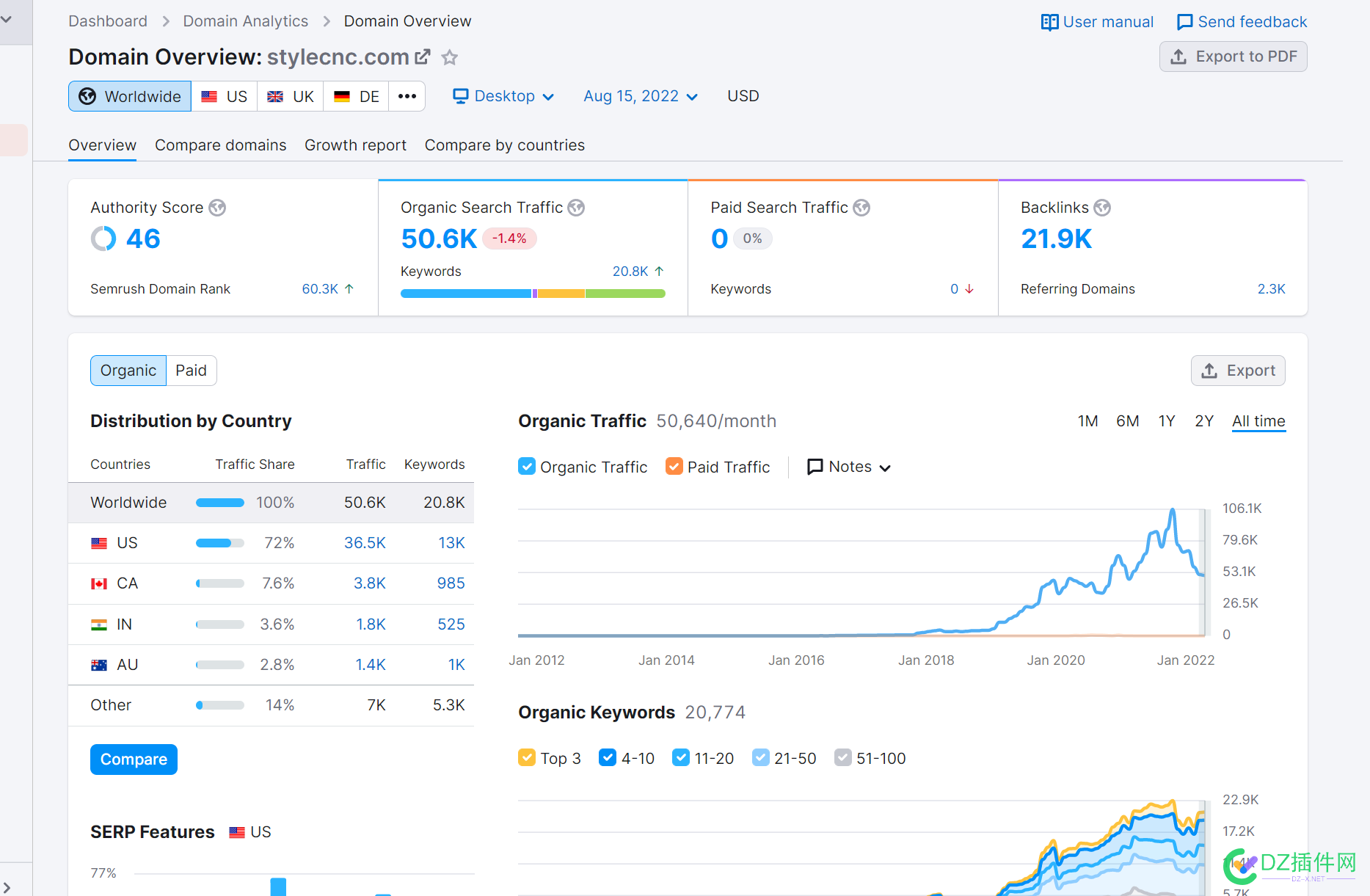Click the Send feedback speech icon
The width and height of the screenshot is (1370, 896).
pyautogui.click(x=1184, y=22)
